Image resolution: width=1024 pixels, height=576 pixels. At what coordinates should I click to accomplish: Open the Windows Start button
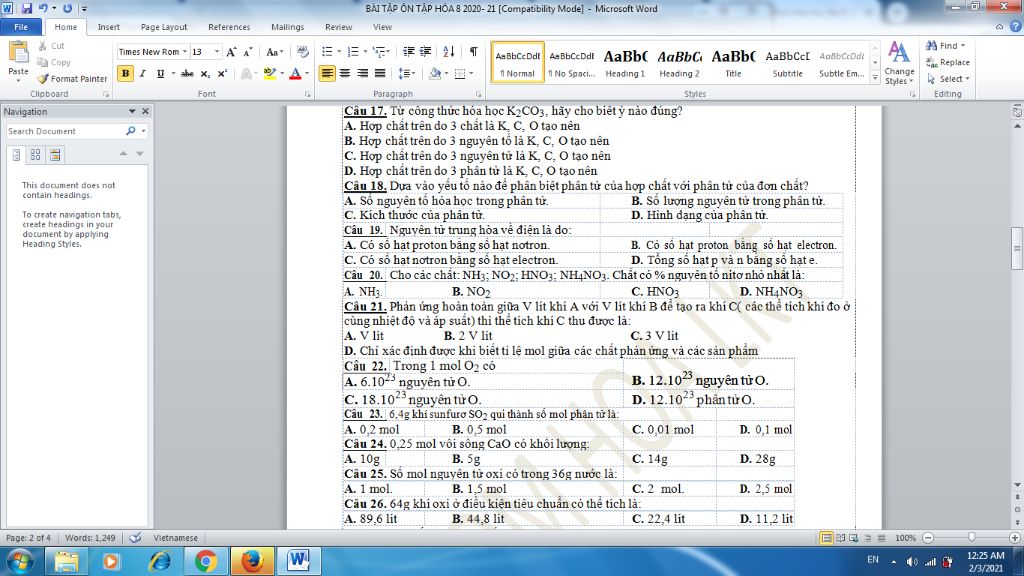click(x=20, y=561)
